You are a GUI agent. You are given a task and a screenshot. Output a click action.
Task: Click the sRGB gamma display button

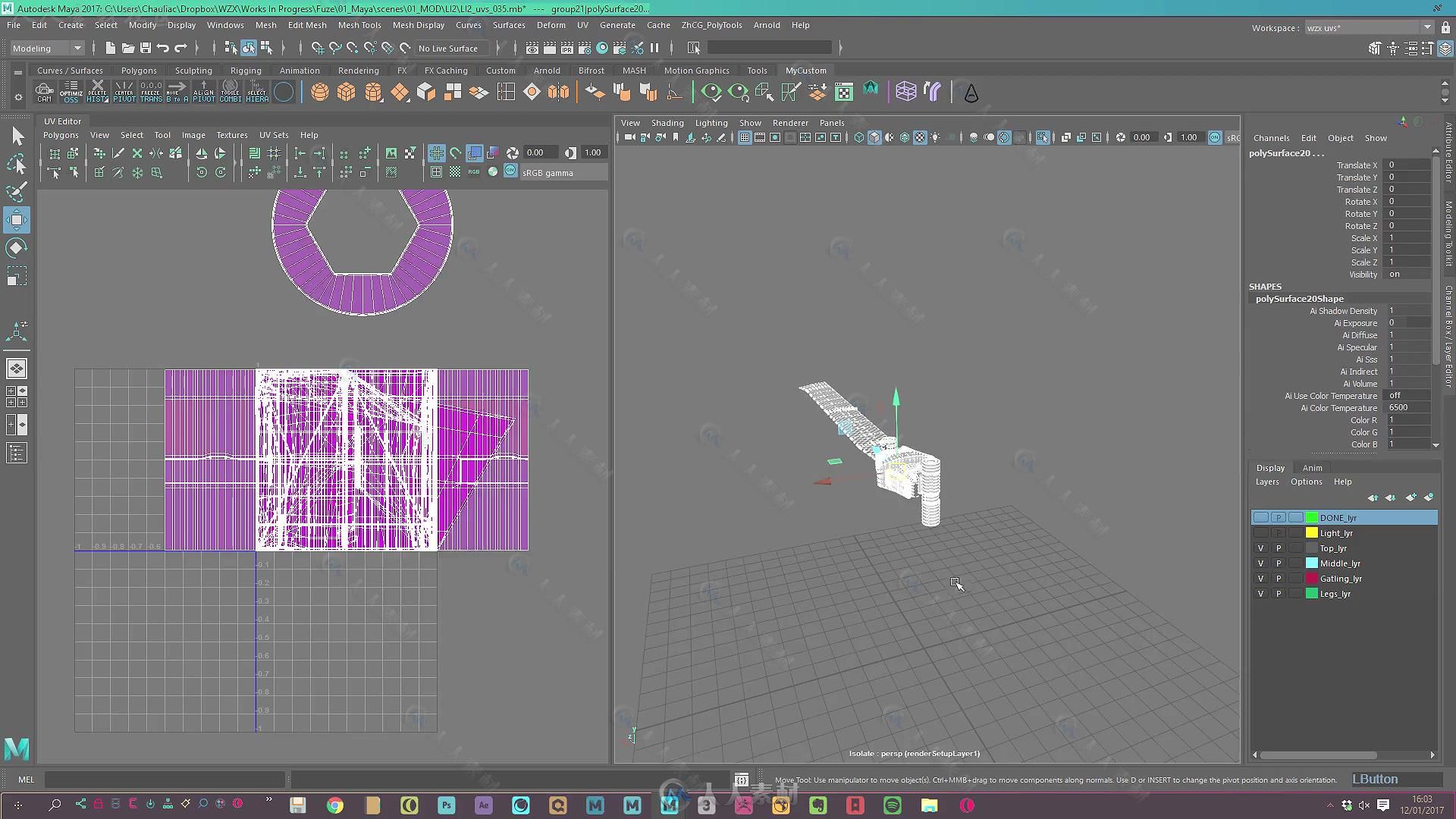[x=509, y=171]
